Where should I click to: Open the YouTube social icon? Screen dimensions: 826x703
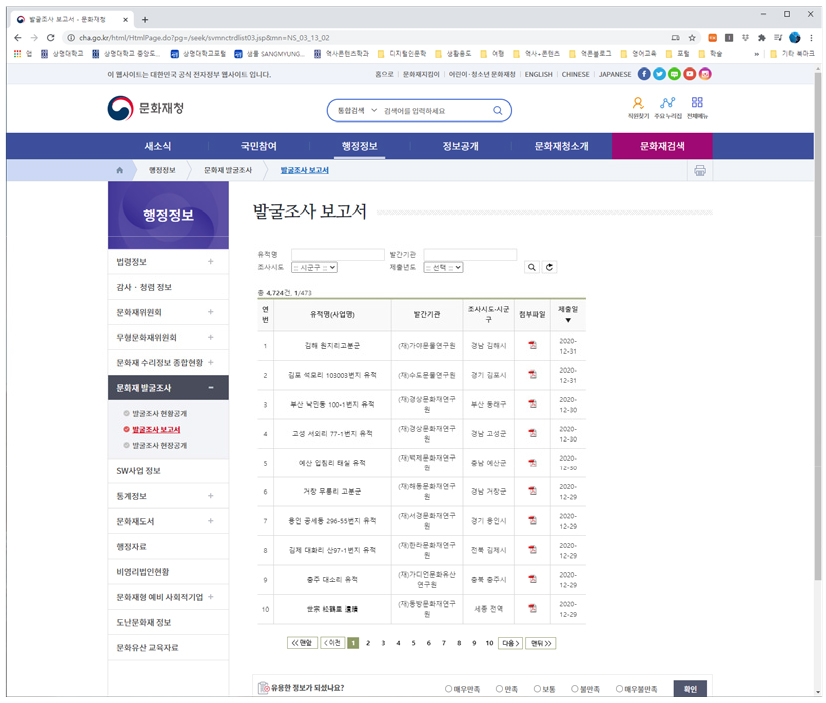tap(690, 74)
